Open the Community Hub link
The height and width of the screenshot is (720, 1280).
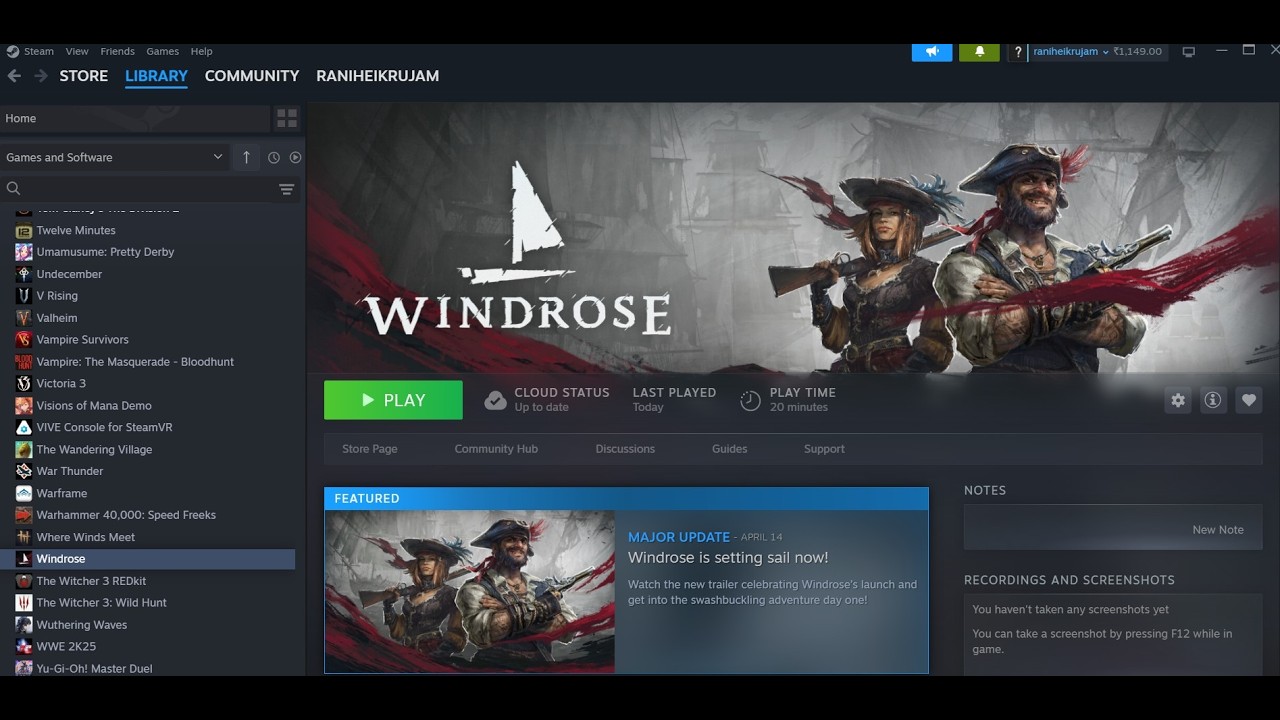[496, 449]
